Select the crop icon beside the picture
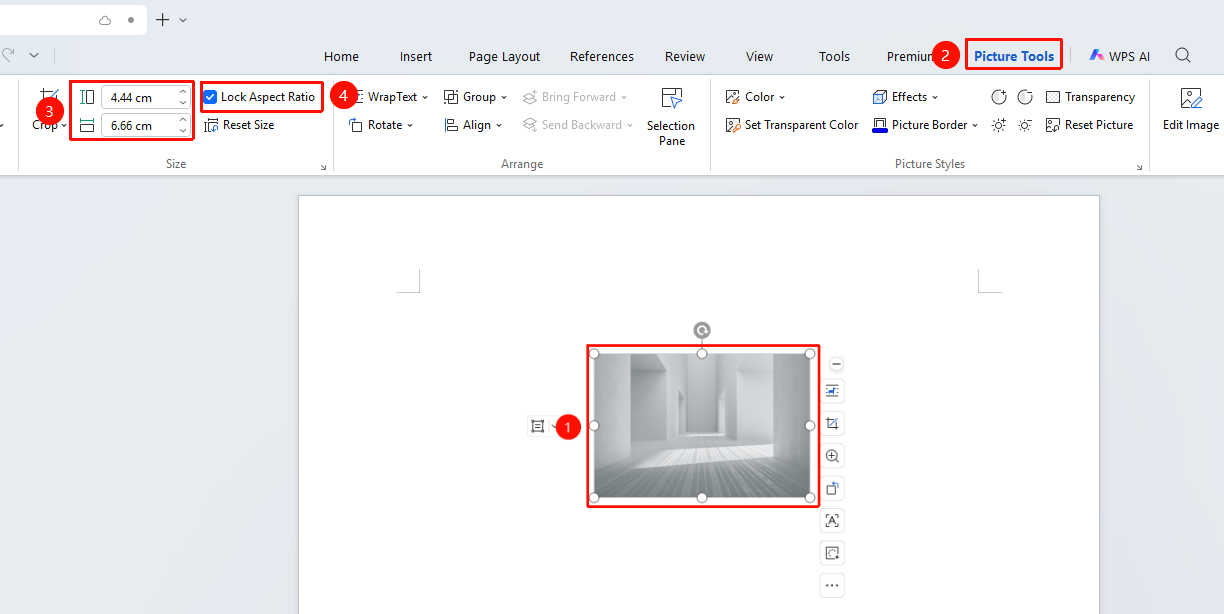Screen dimensions: 1224x614 coord(832,424)
